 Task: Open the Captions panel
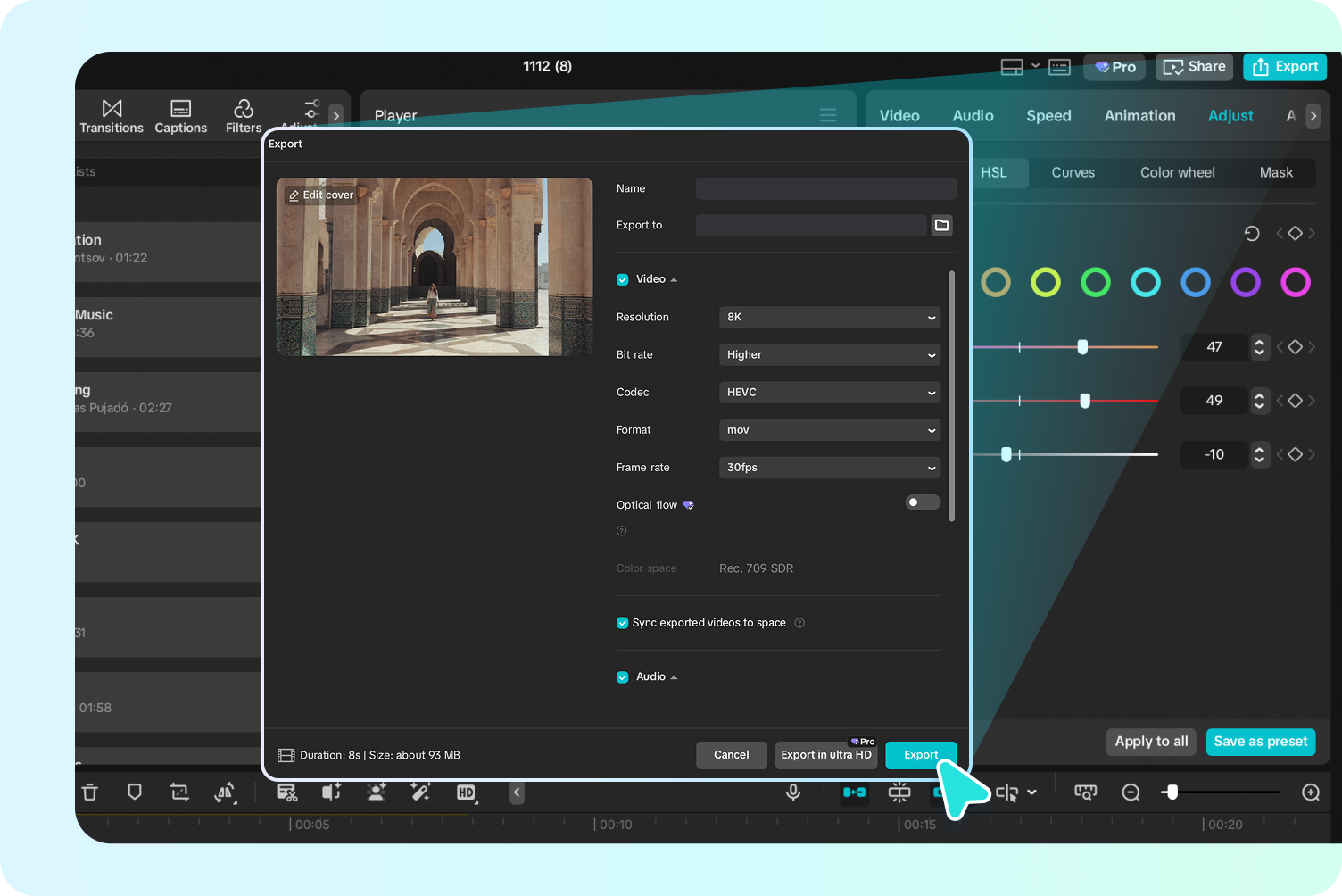[x=180, y=116]
